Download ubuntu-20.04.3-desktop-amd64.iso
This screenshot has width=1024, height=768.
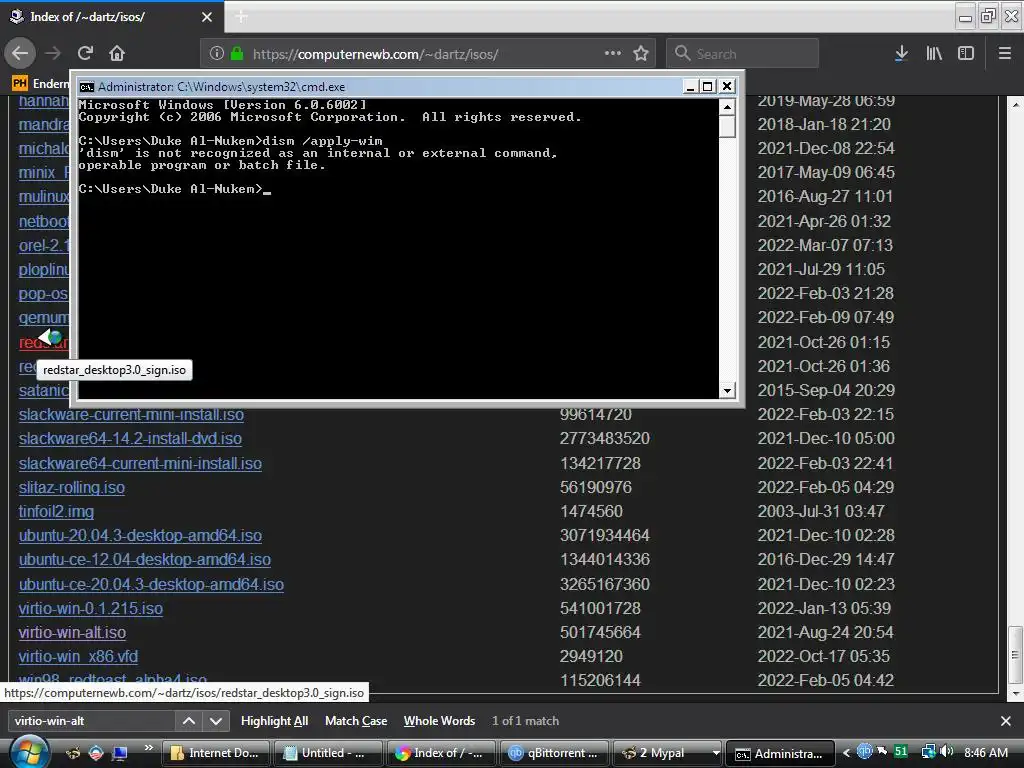[140, 536]
